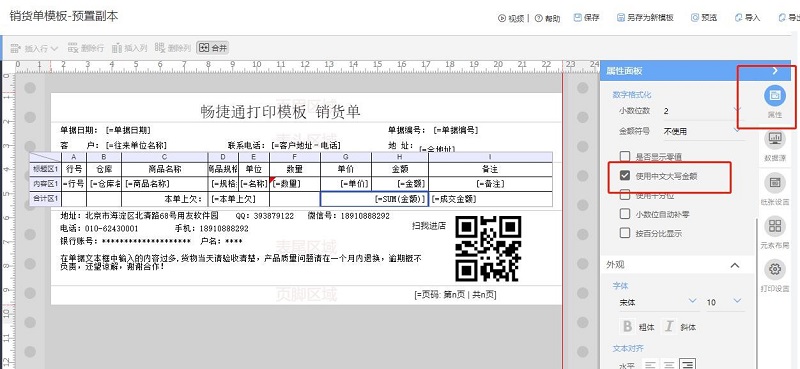
Task: Select the [=单据日期] field
Action: tap(128, 131)
